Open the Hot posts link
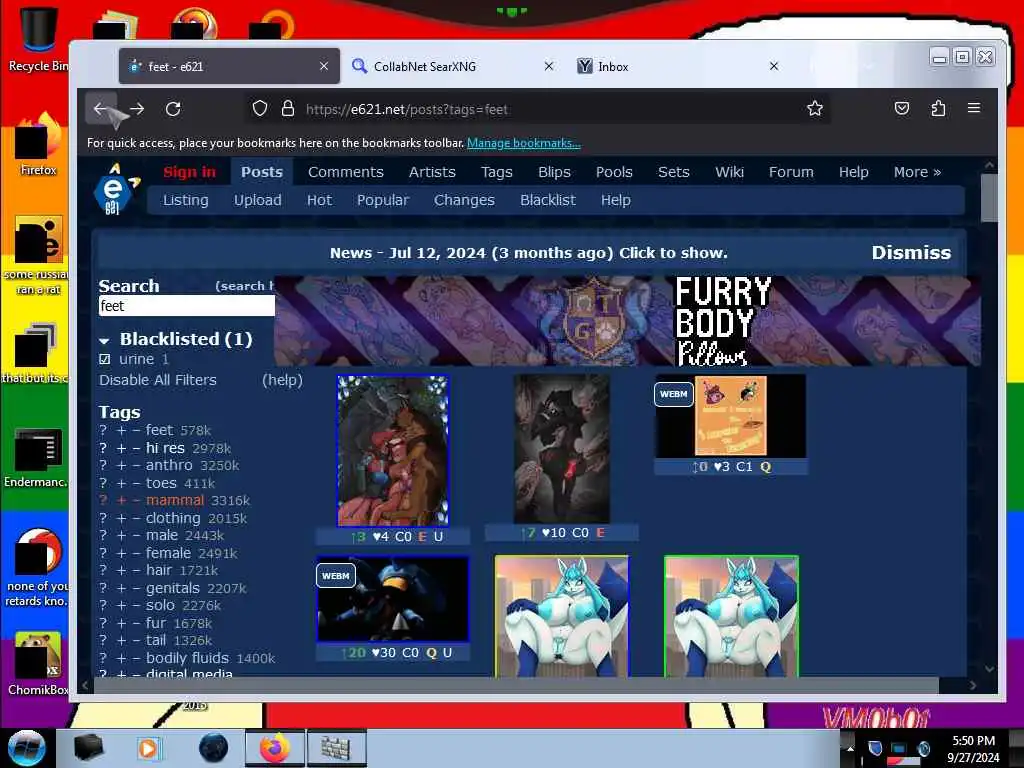The image size is (1024, 768). [x=319, y=200]
